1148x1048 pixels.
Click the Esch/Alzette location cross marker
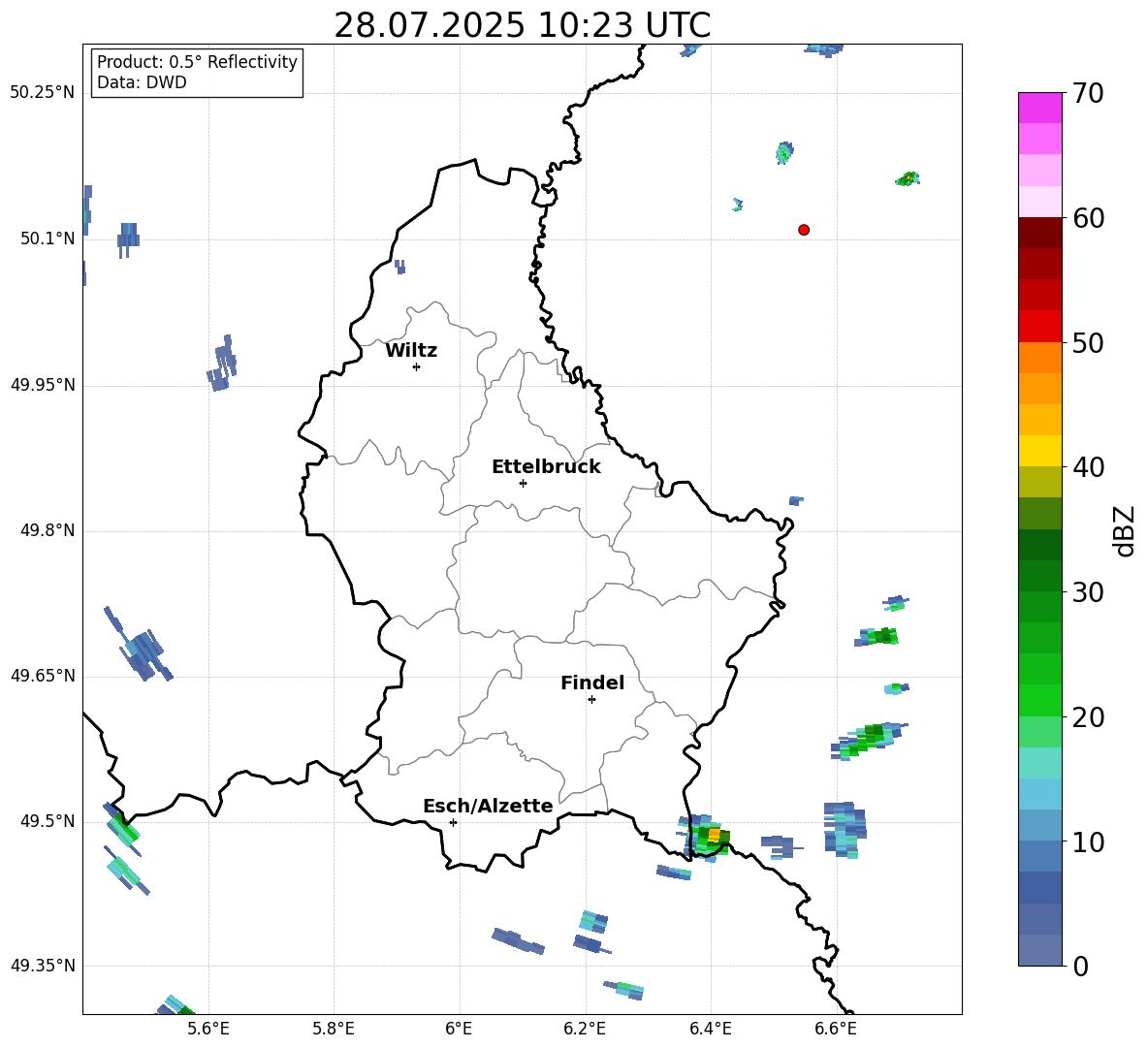click(x=453, y=822)
